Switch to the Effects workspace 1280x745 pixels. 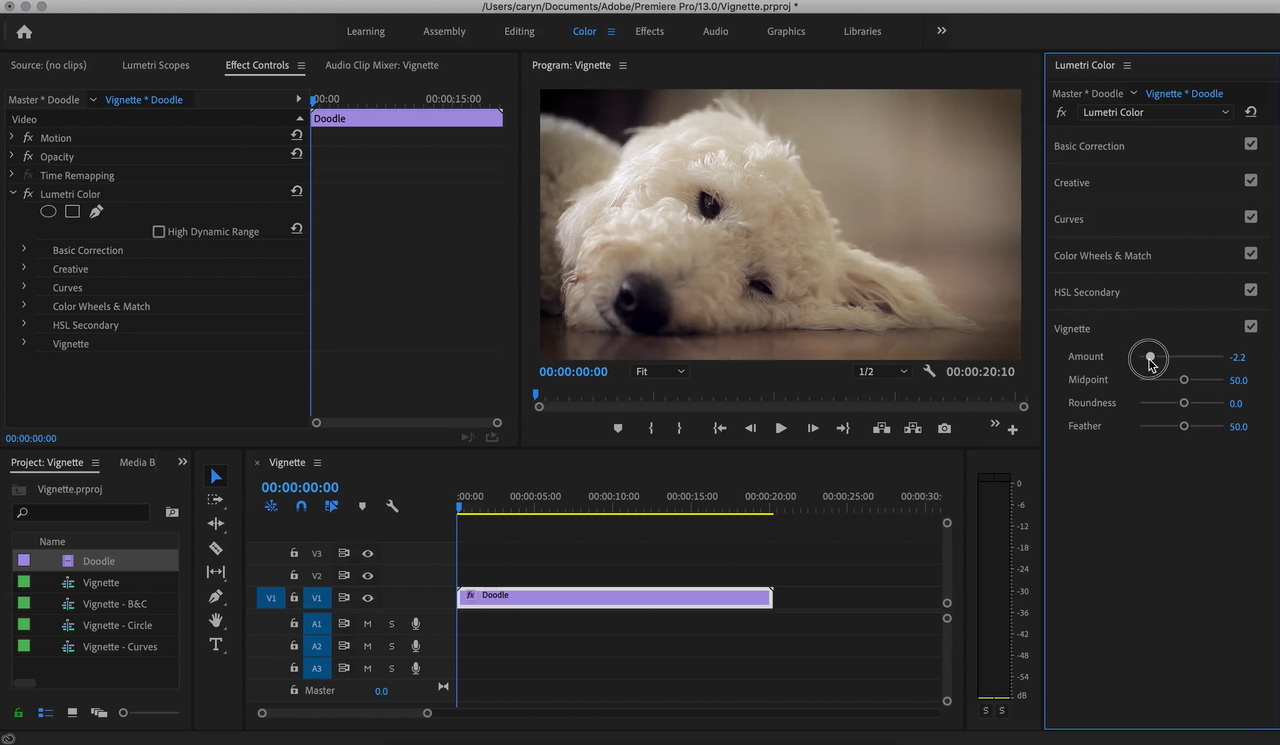tap(649, 31)
